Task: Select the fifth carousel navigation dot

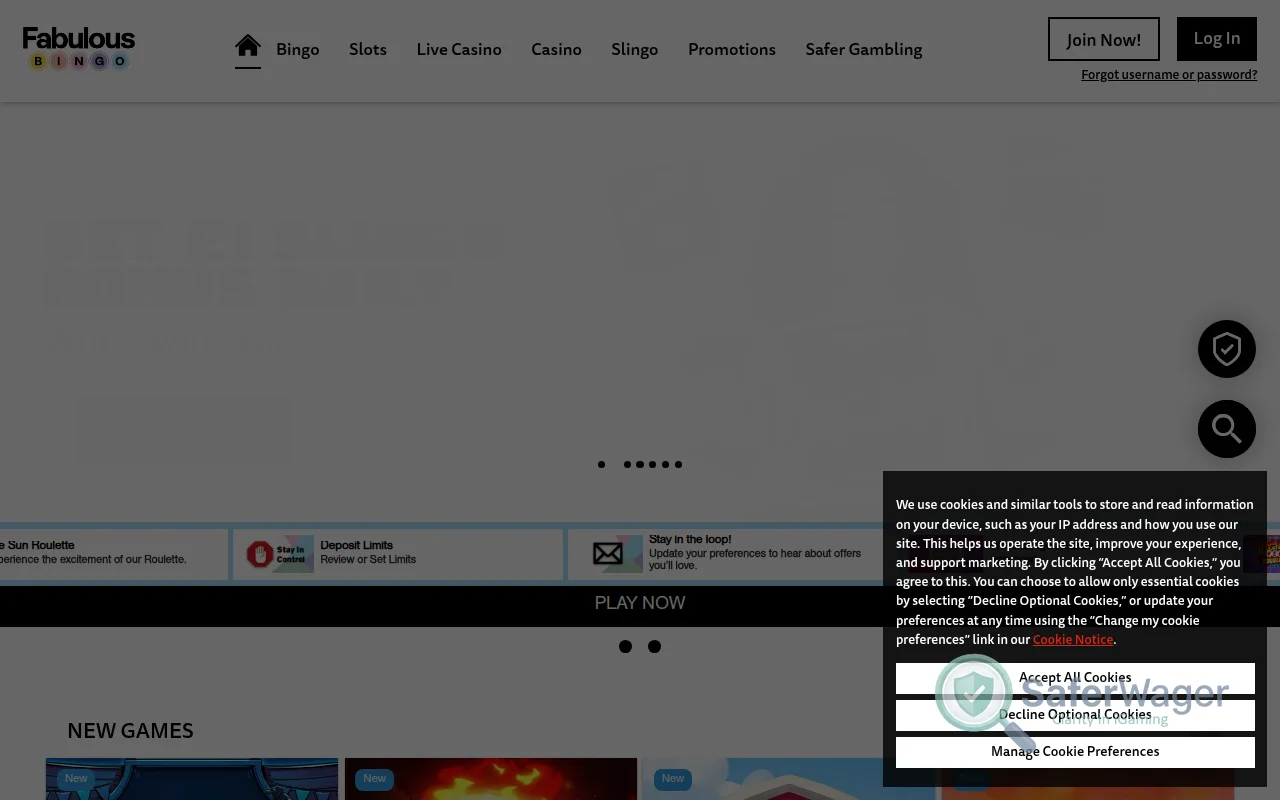Action: pos(665,464)
